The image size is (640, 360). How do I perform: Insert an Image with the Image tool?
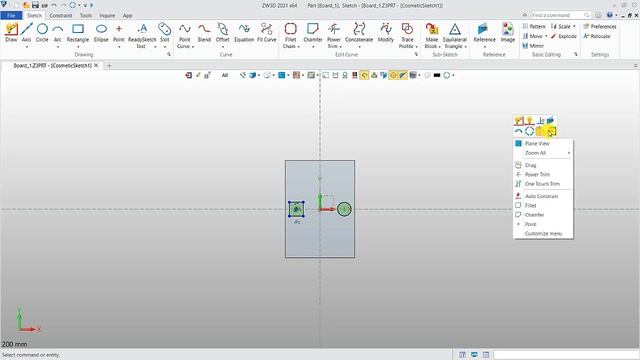[507, 33]
